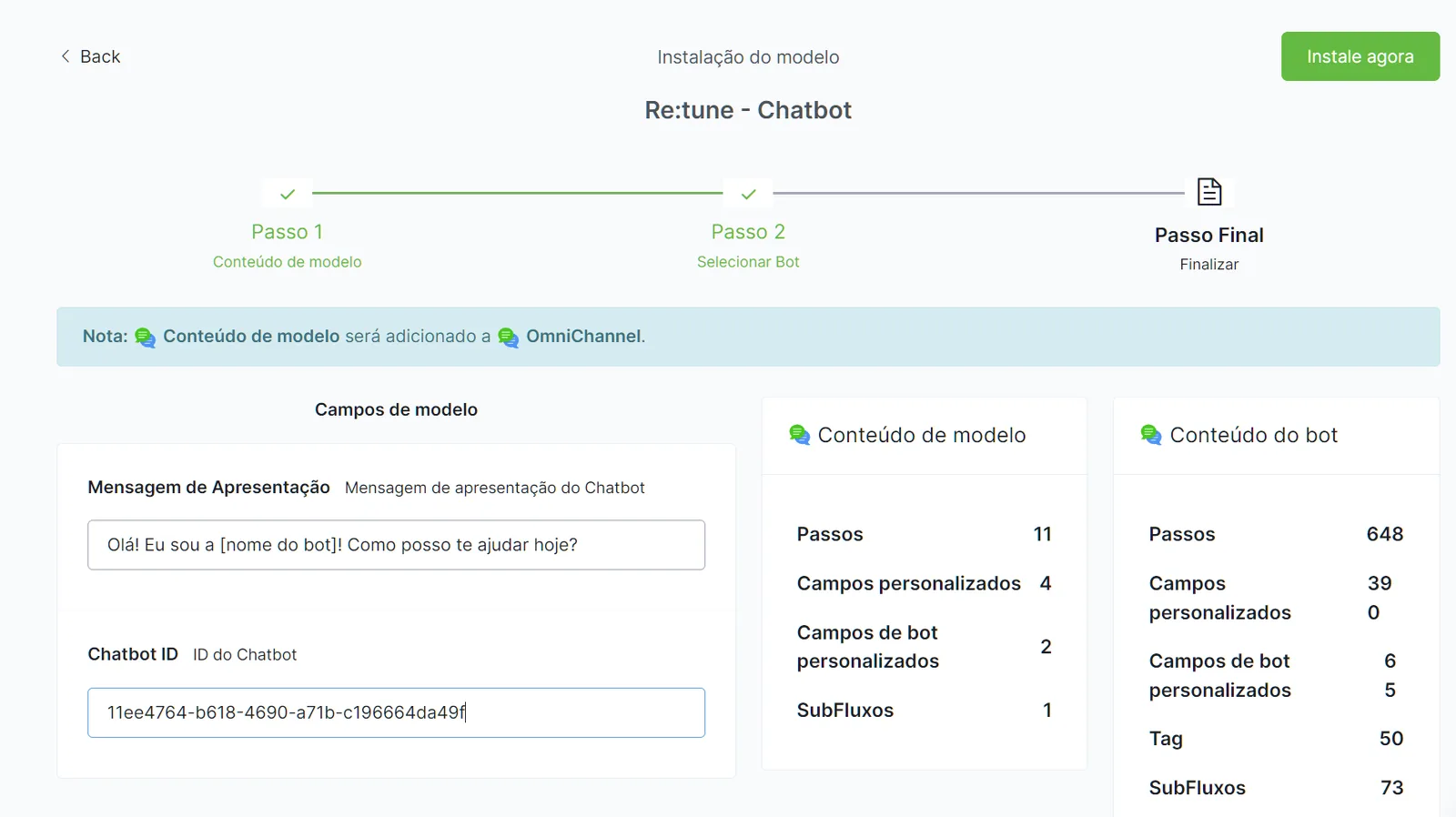Click SubFluxos value 73 in bot card
The image size is (1456, 817).
[x=1392, y=788]
